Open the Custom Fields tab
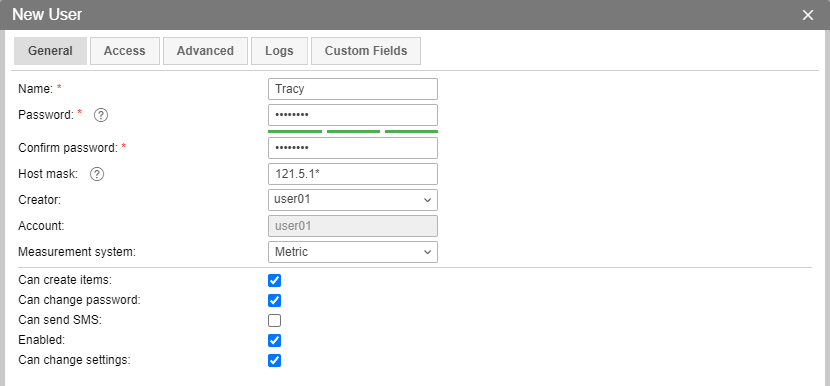This screenshot has height=386, width=830. (x=366, y=51)
